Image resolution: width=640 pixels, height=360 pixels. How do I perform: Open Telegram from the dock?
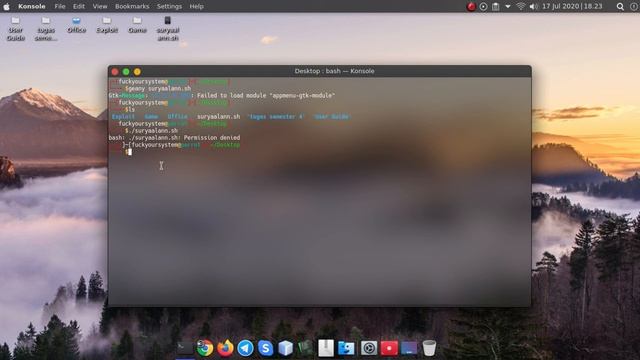tap(245, 348)
